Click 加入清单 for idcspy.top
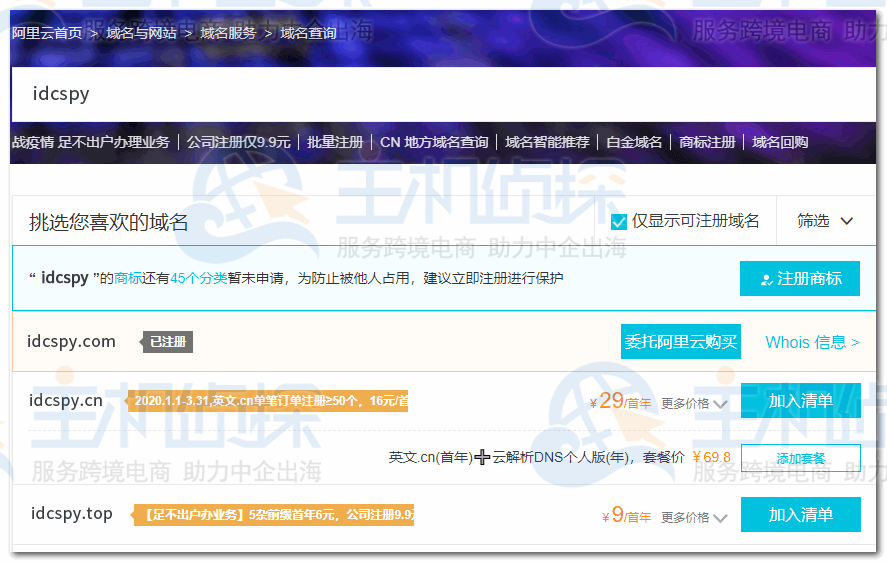The width and height of the screenshot is (887, 563). pos(800,514)
